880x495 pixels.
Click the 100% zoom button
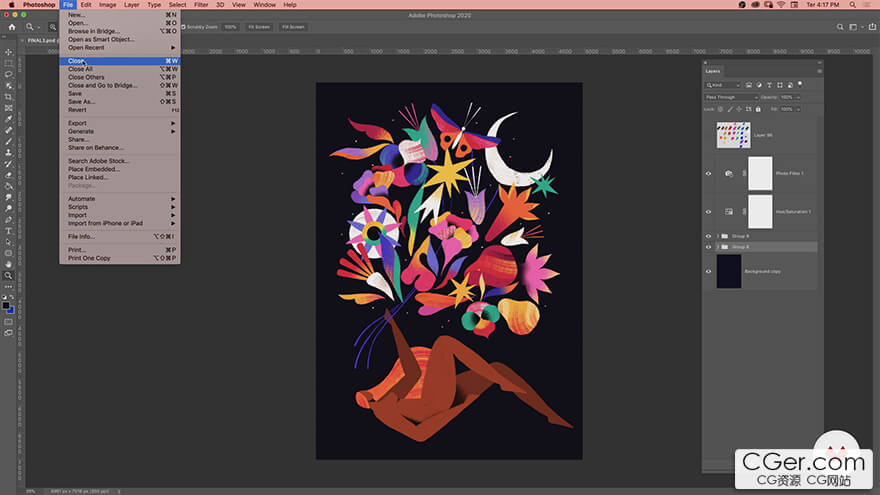click(x=230, y=27)
